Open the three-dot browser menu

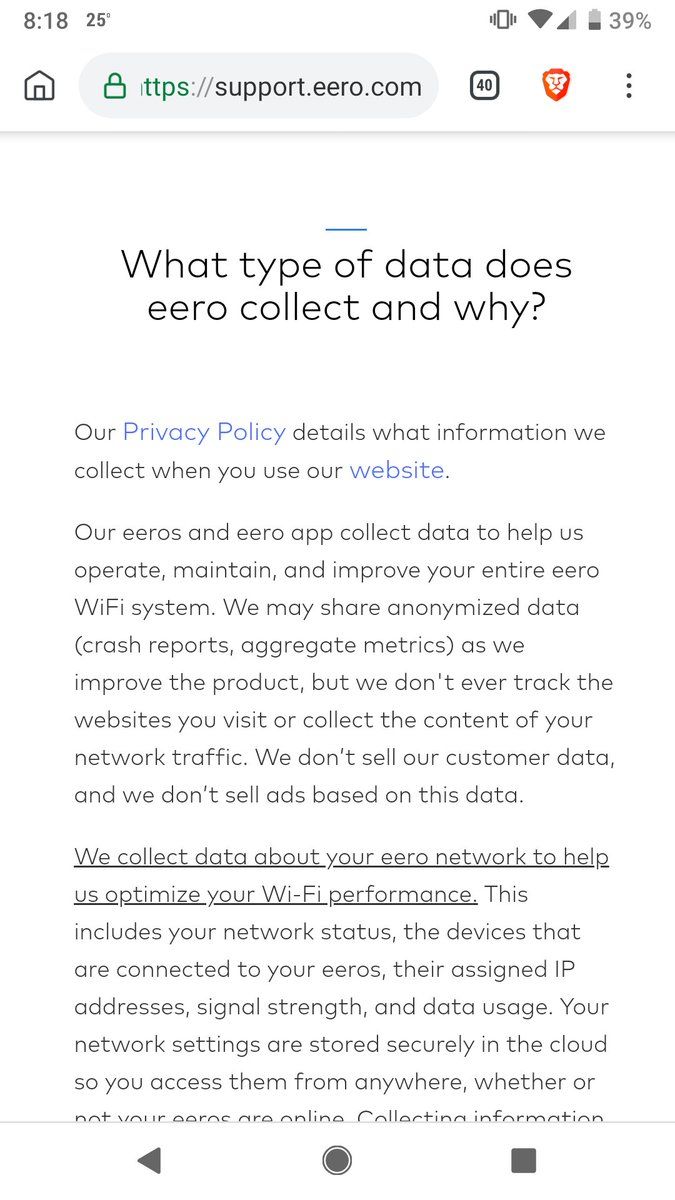[628, 86]
